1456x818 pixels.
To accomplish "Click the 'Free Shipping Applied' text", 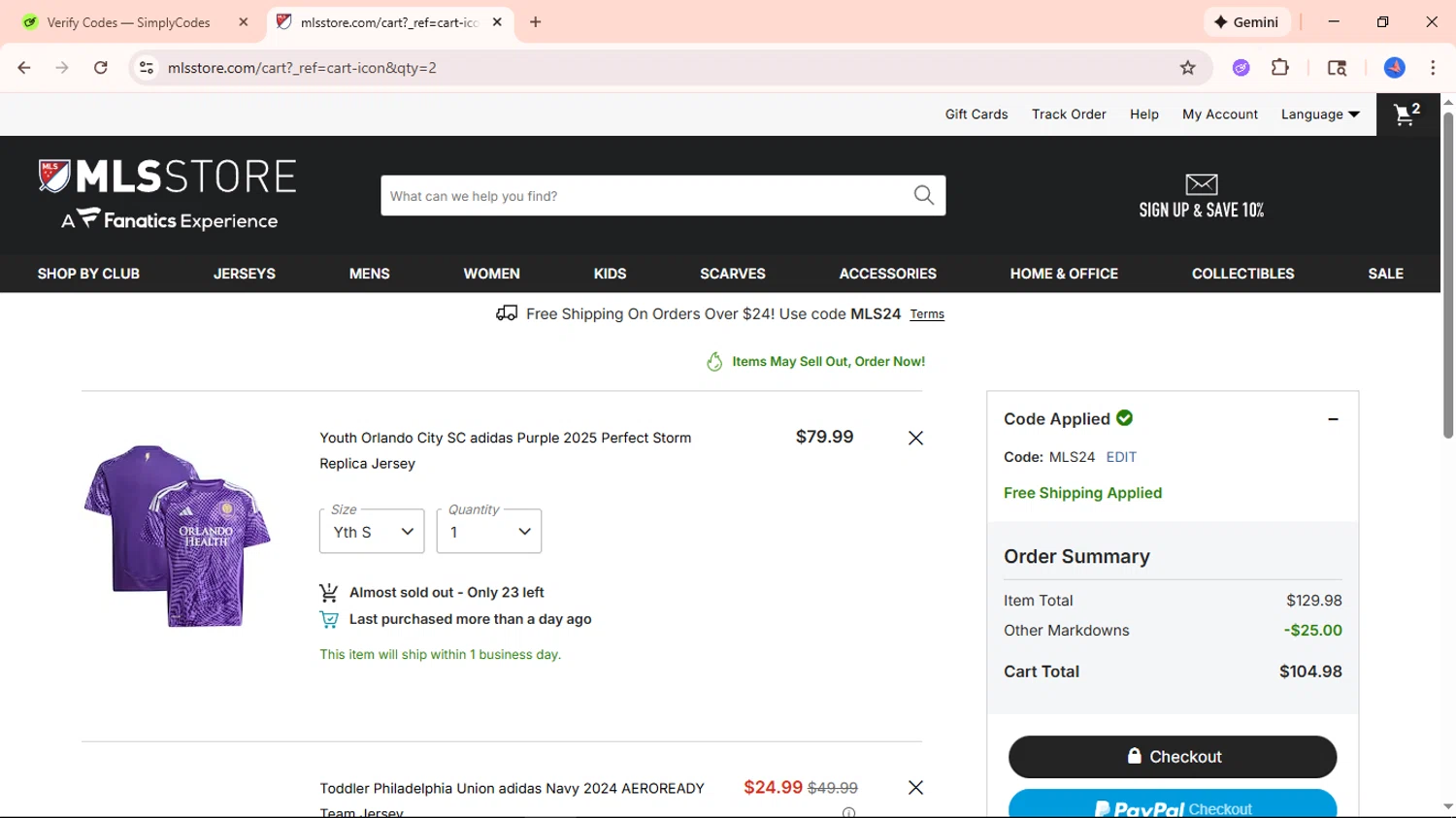I will point(1082,493).
